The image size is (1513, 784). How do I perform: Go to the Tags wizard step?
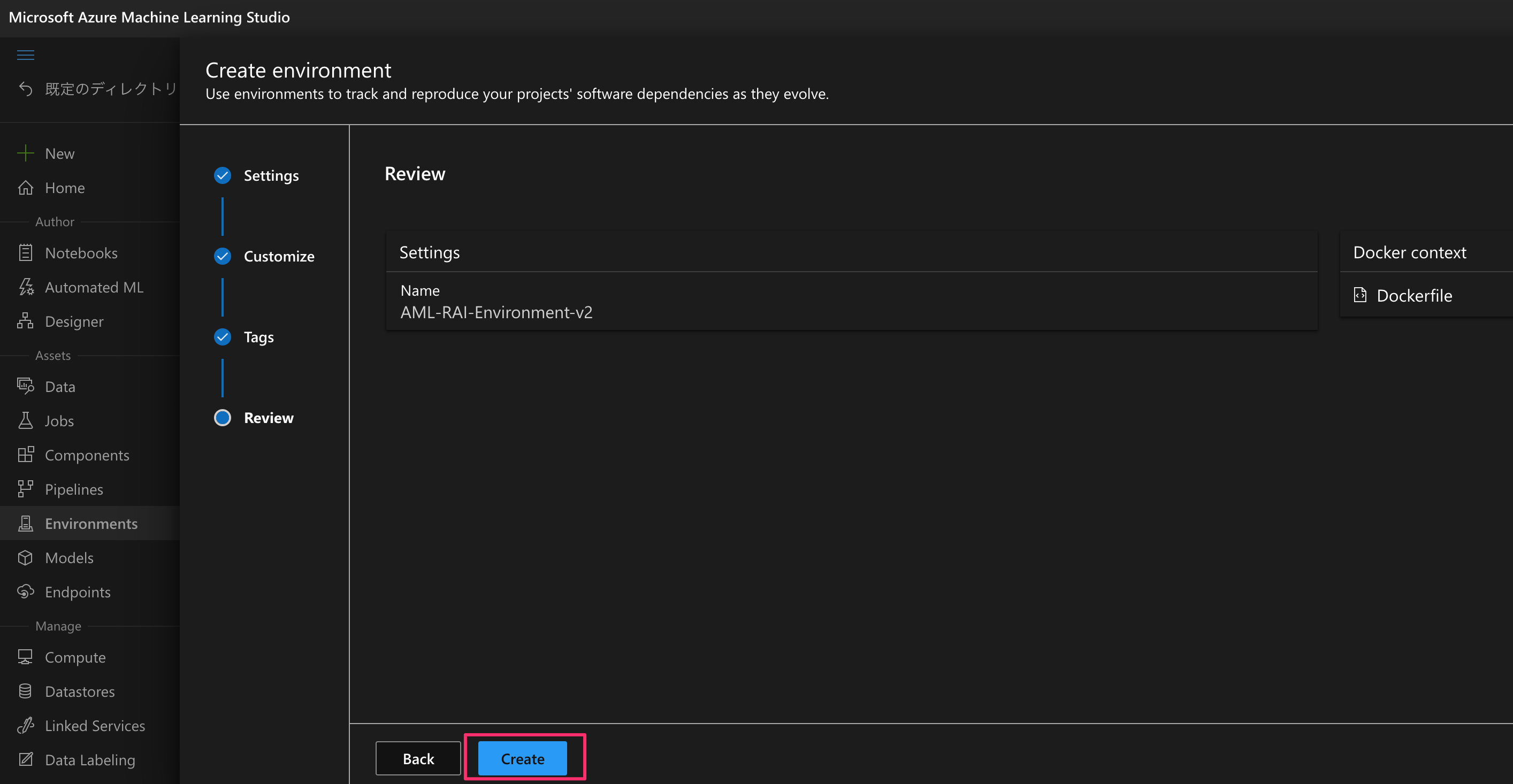coord(258,337)
